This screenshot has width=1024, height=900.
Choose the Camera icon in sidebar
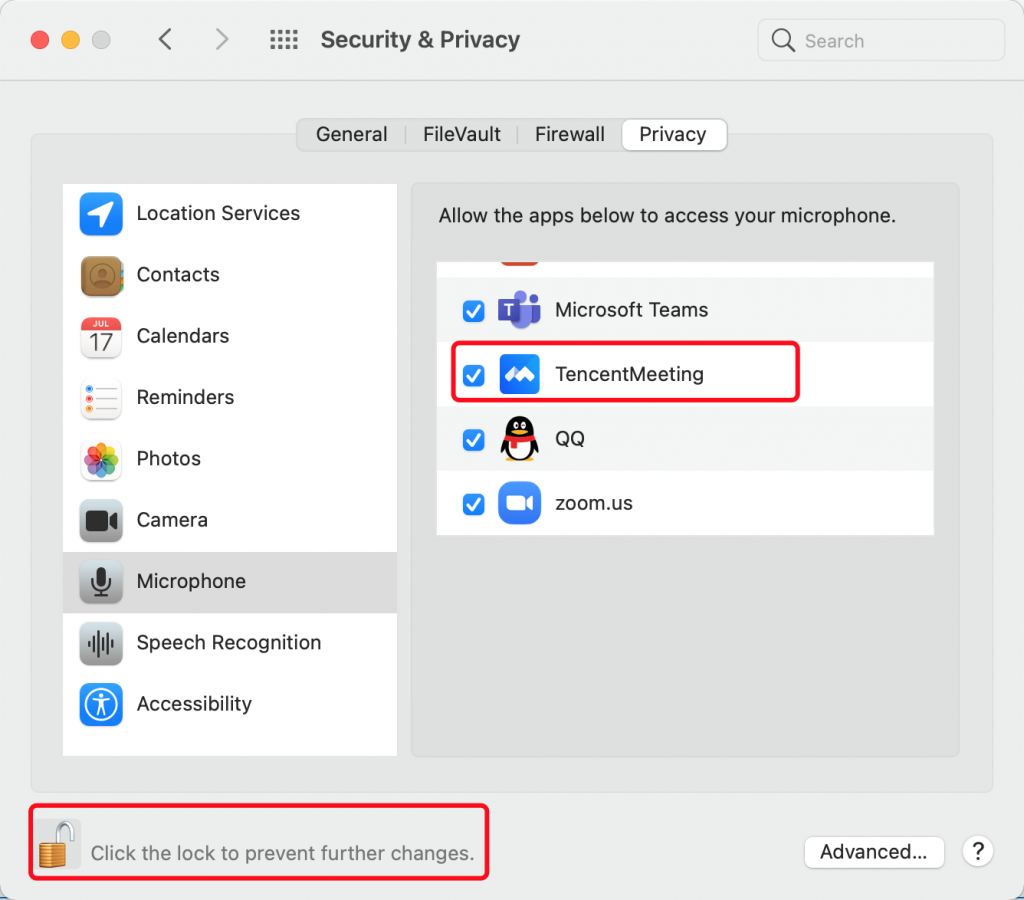[x=101, y=520]
